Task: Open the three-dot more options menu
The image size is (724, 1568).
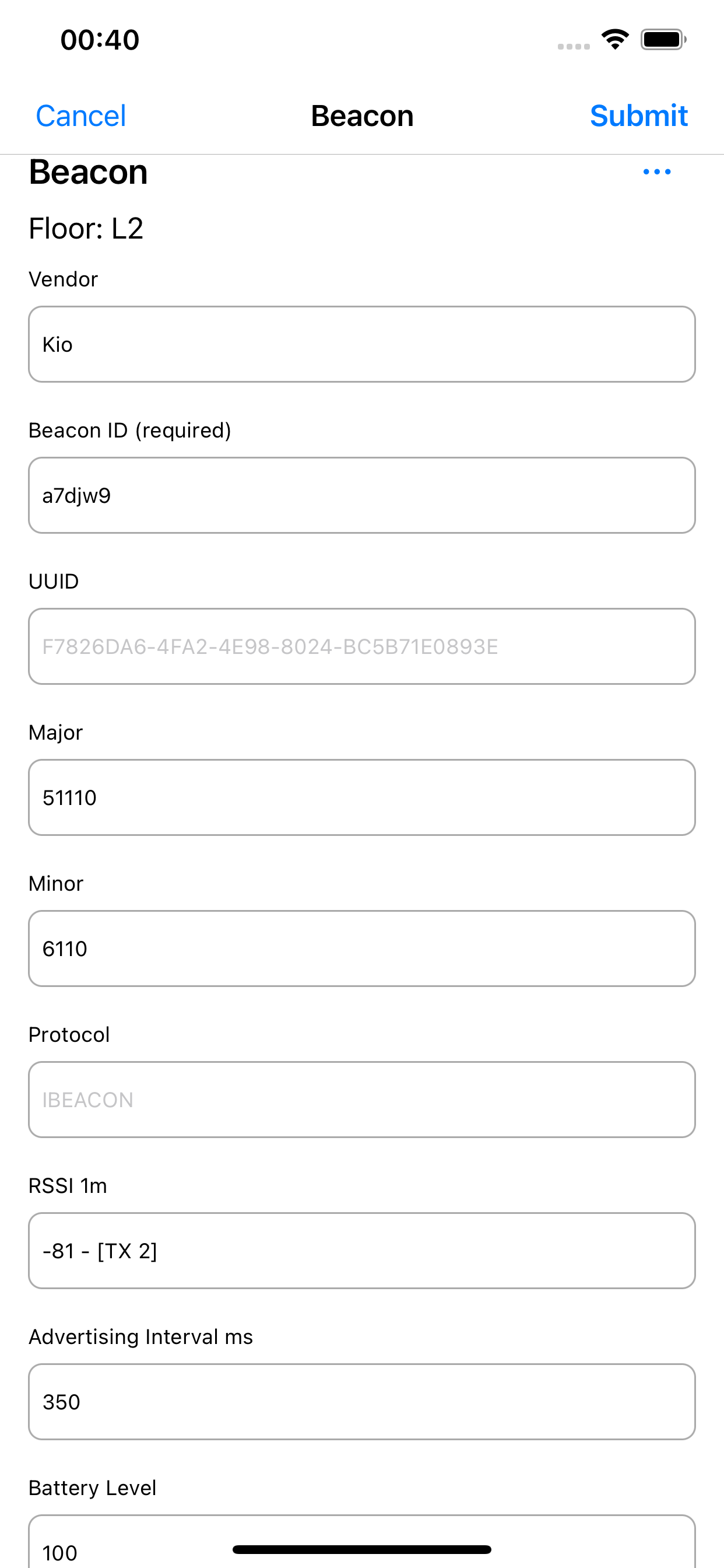Action: tap(656, 171)
